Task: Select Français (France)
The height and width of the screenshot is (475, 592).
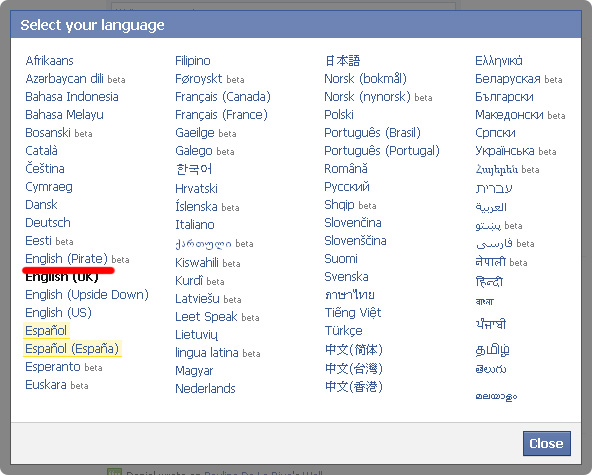Action: click(x=221, y=114)
